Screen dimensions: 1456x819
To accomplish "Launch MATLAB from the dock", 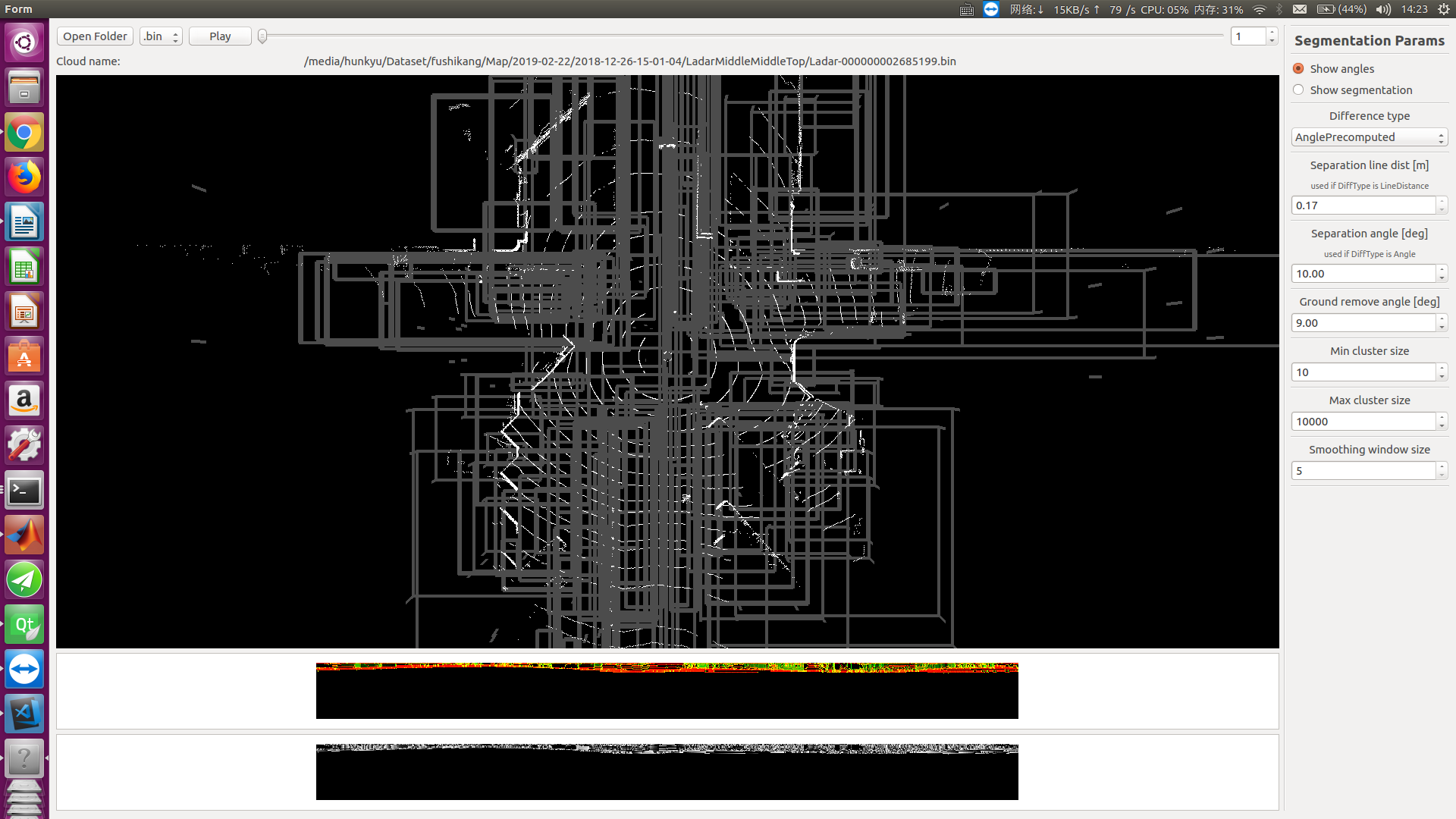I will 24,535.
